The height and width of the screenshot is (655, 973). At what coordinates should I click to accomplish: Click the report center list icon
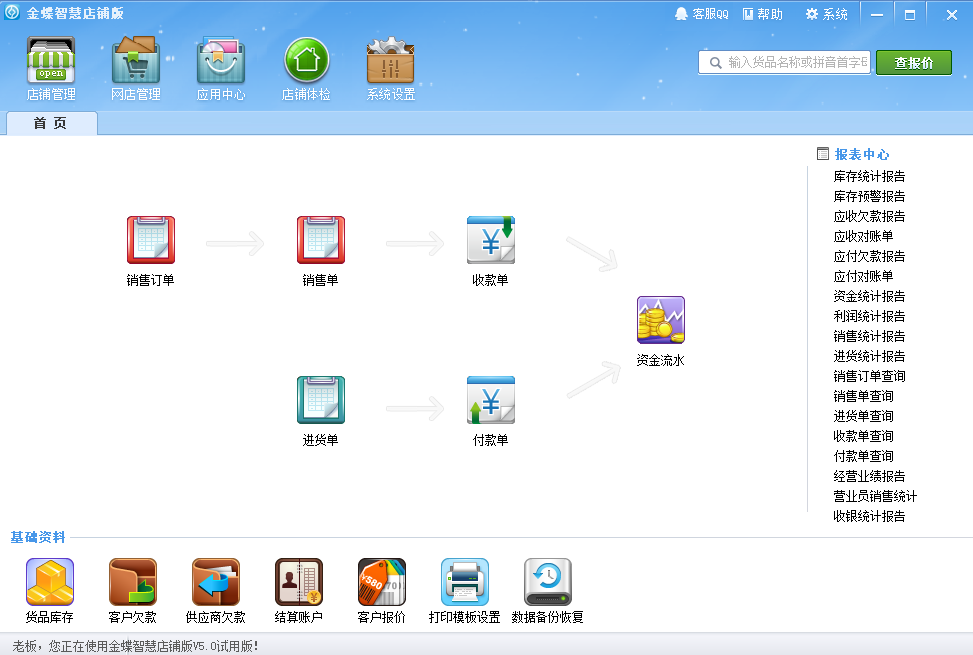pos(823,154)
